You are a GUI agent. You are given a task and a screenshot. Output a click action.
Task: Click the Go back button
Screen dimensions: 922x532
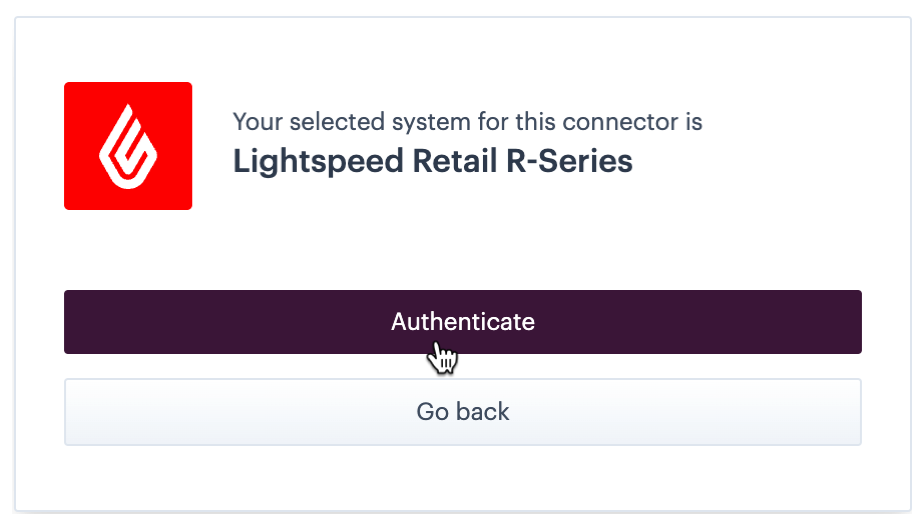[x=462, y=412]
